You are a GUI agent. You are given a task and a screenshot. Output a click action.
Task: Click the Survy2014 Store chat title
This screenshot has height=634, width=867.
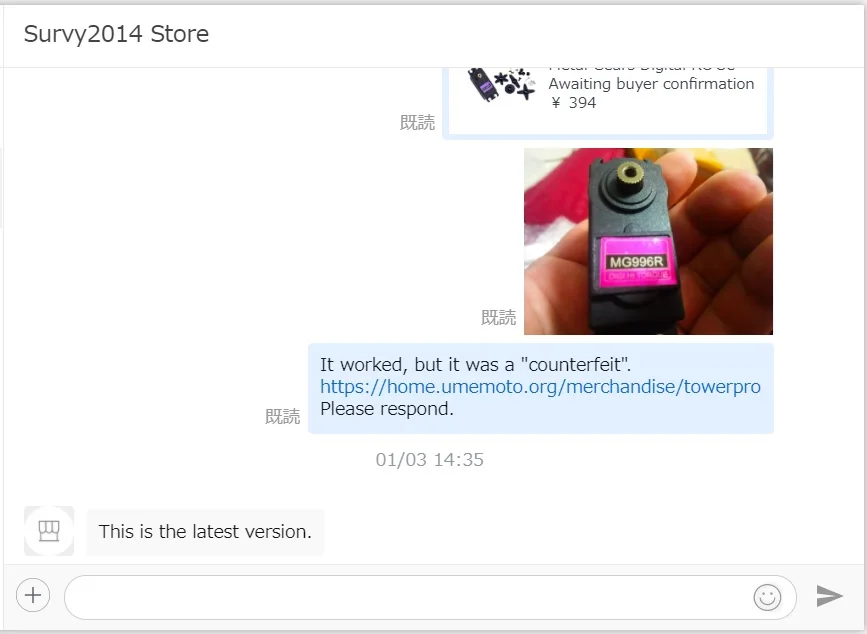pyautogui.click(x=116, y=34)
